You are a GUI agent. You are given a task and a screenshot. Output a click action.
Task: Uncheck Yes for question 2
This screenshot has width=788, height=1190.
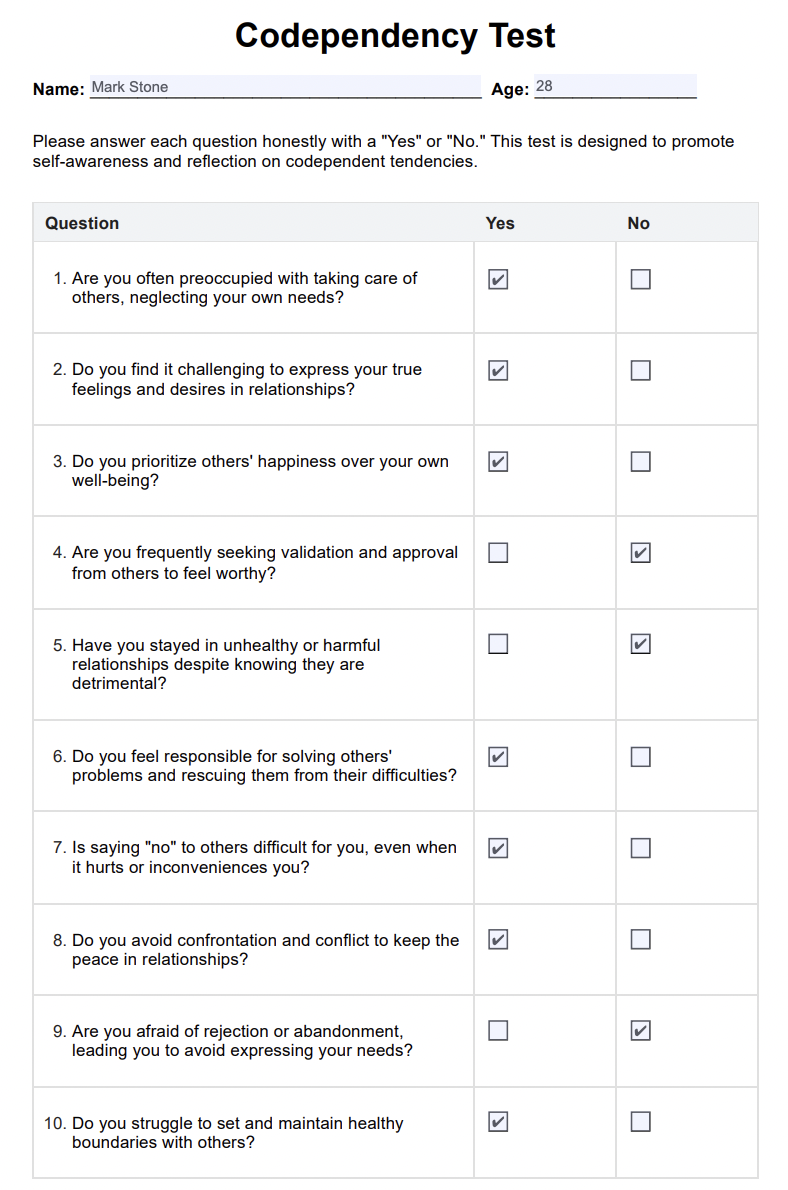click(x=498, y=371)
